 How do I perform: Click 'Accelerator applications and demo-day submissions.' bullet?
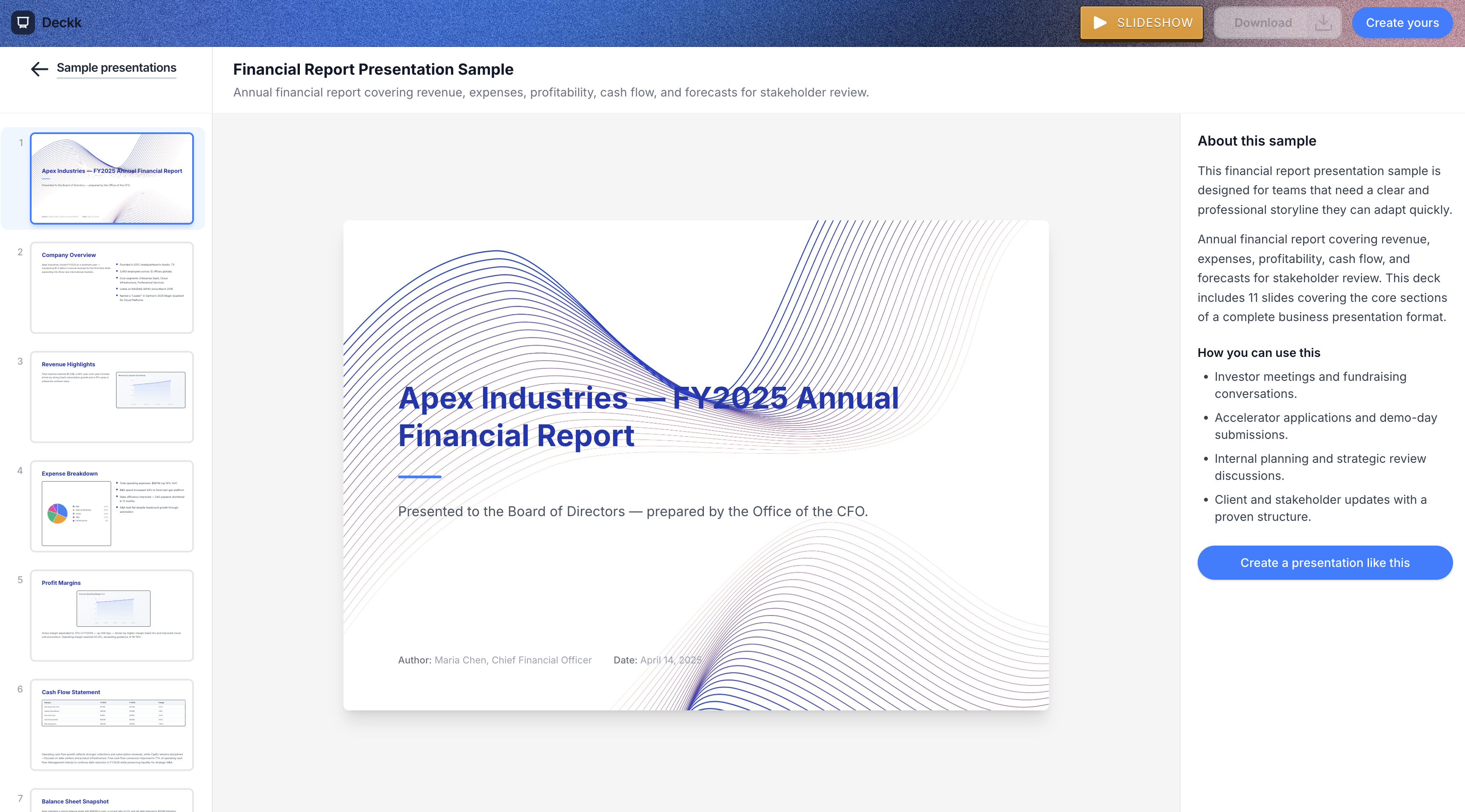pyautogui.click(x=1326, y=426)
